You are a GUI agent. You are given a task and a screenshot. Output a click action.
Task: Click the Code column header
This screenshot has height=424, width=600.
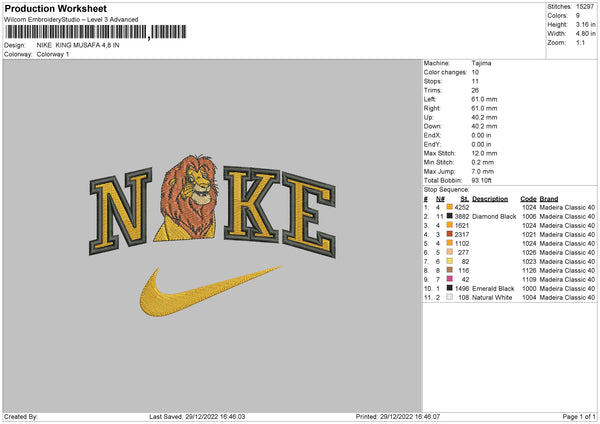528,199
